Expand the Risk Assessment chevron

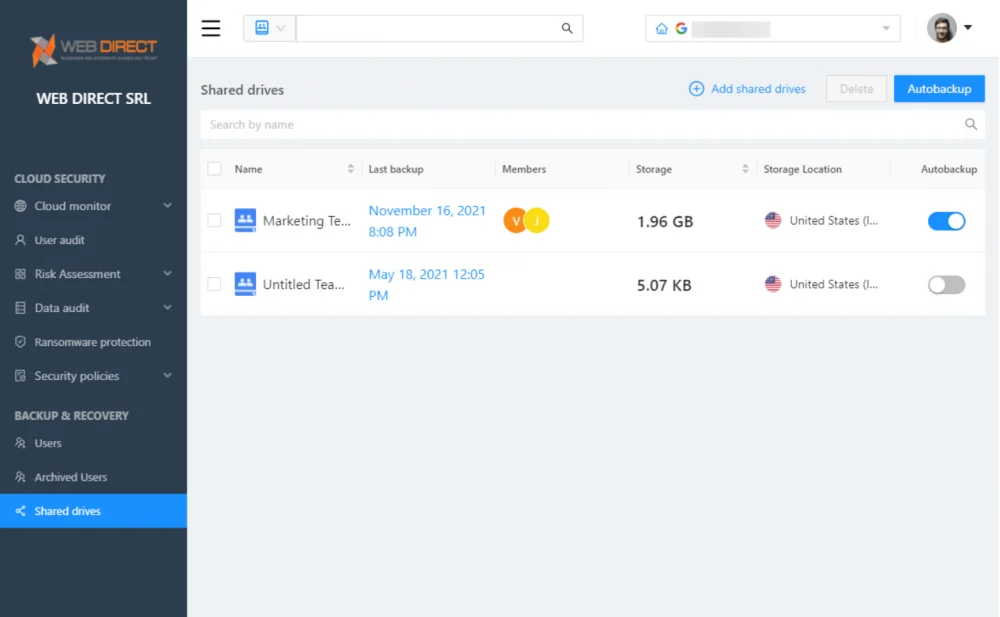pyautogui.click(x=167, y=273)
